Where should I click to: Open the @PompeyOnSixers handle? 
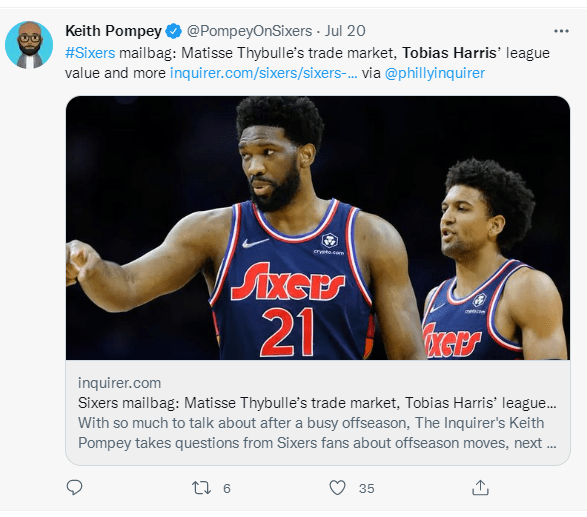[249, 31]
